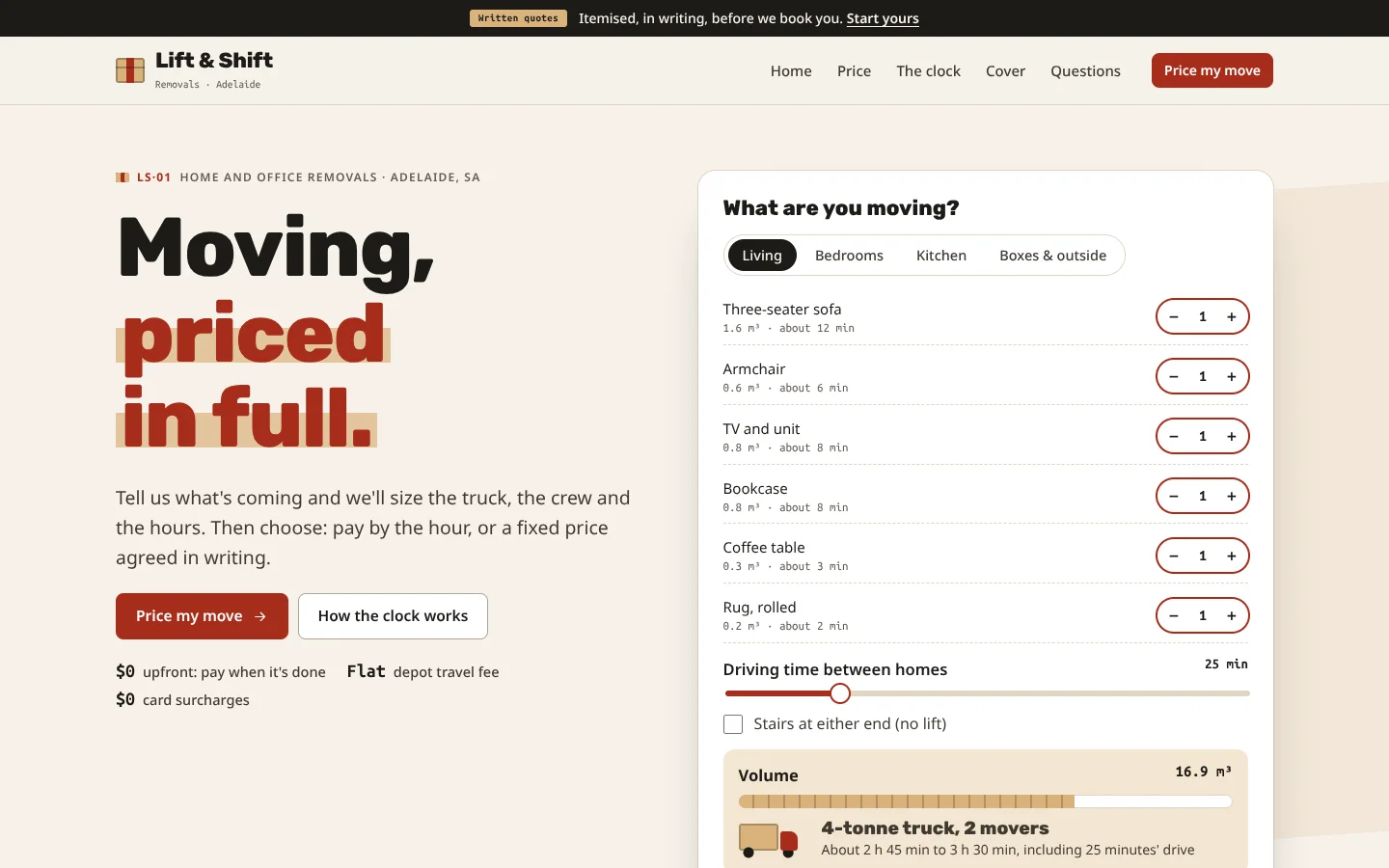The image size is (1389, 868).
Task: Open the Price navigation link
Action: point(854,71)
